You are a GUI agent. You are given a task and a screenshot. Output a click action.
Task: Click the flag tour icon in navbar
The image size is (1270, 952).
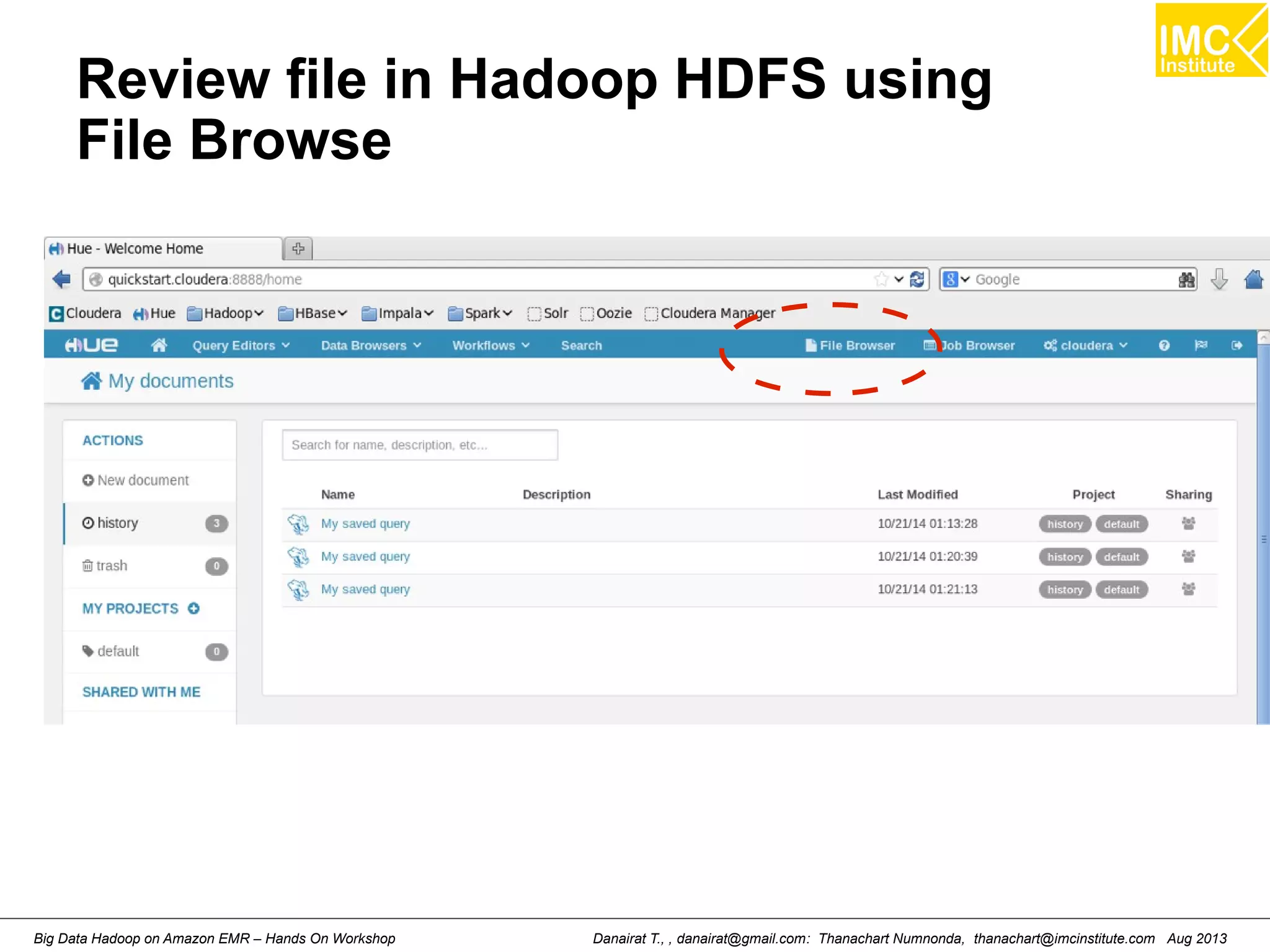(x=1201, y=345)
